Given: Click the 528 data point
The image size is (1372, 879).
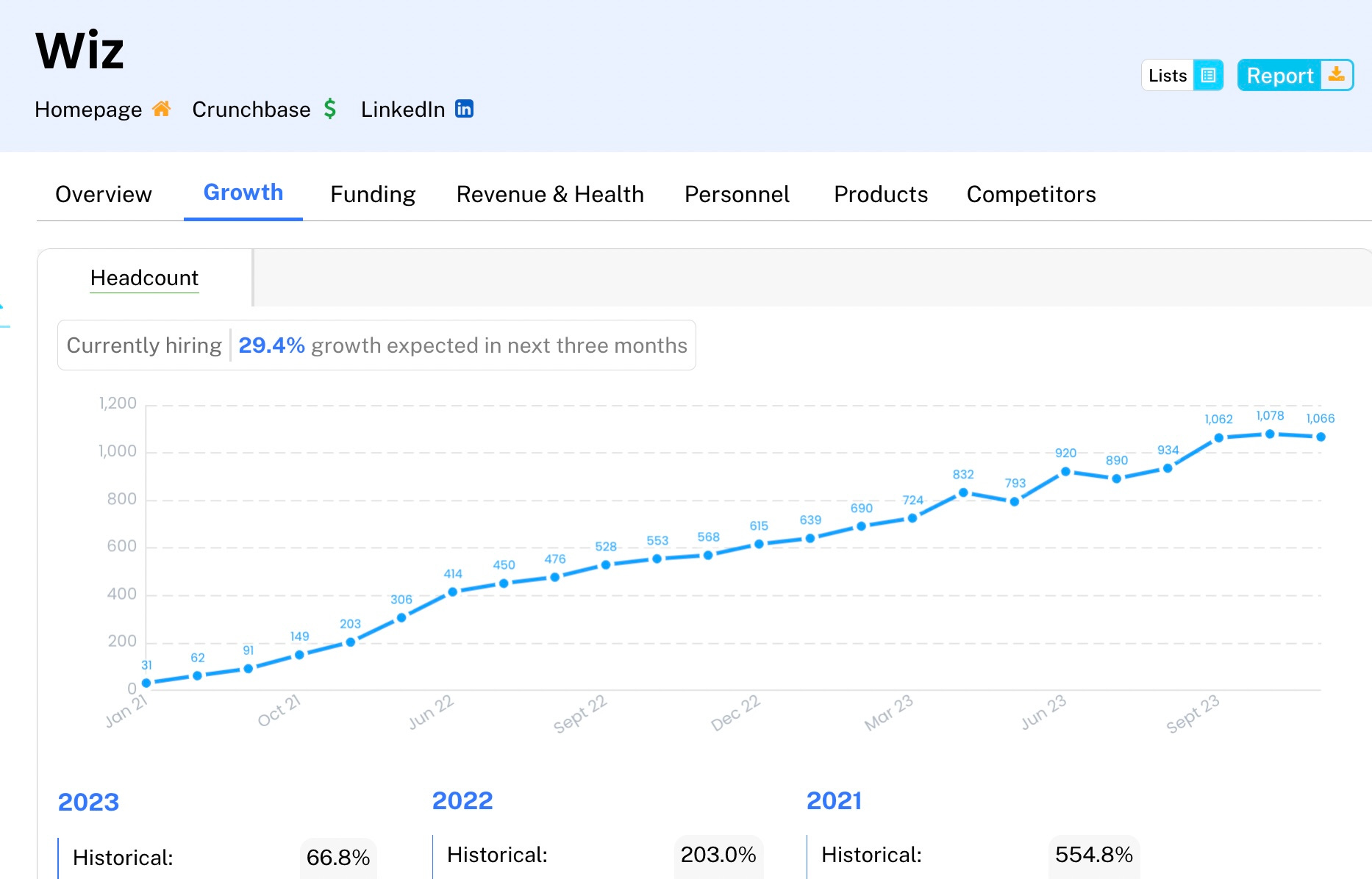Looking at the screenshot, I should tap(606, 565).
